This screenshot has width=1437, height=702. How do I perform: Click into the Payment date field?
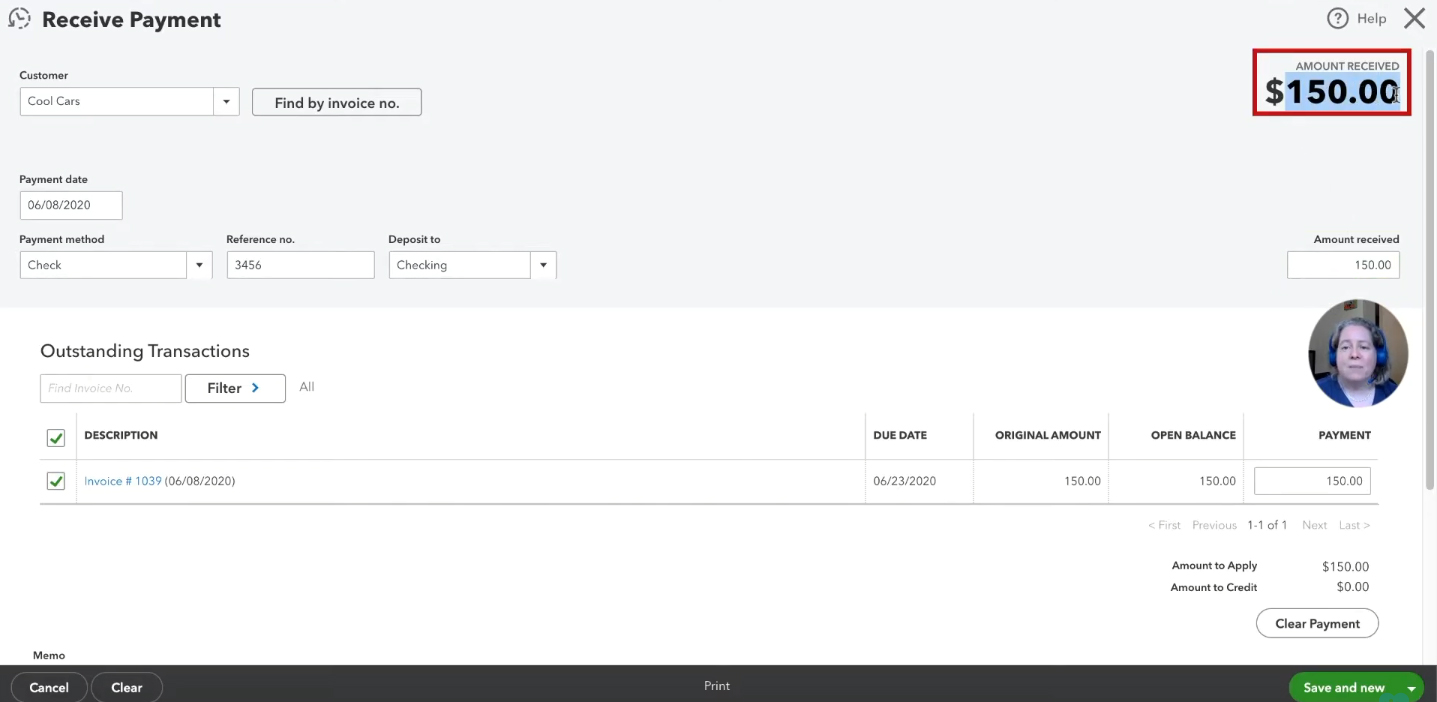click(x=71, y=205)
